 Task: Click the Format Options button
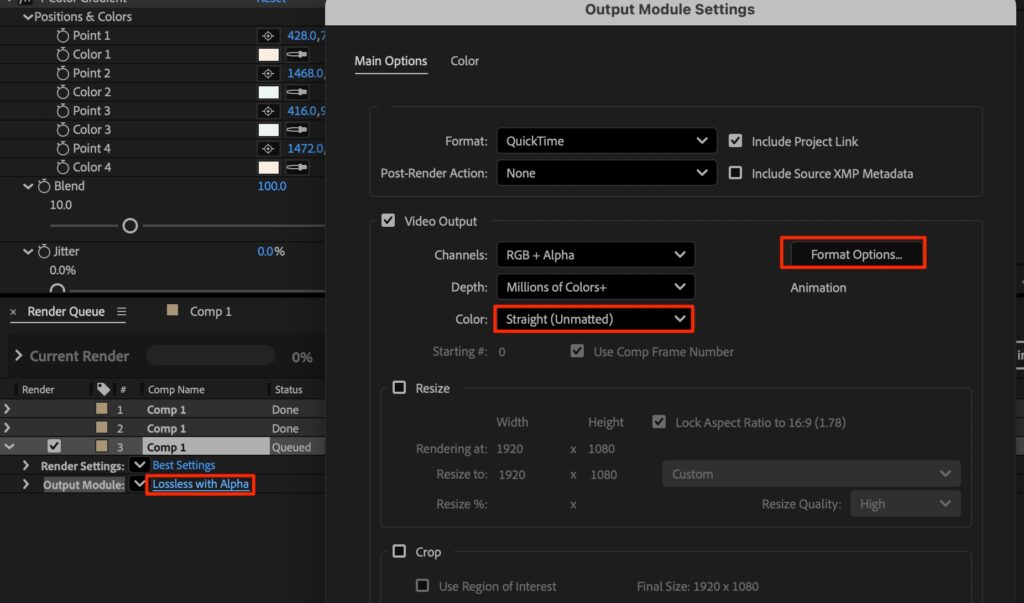coord(855,254)
